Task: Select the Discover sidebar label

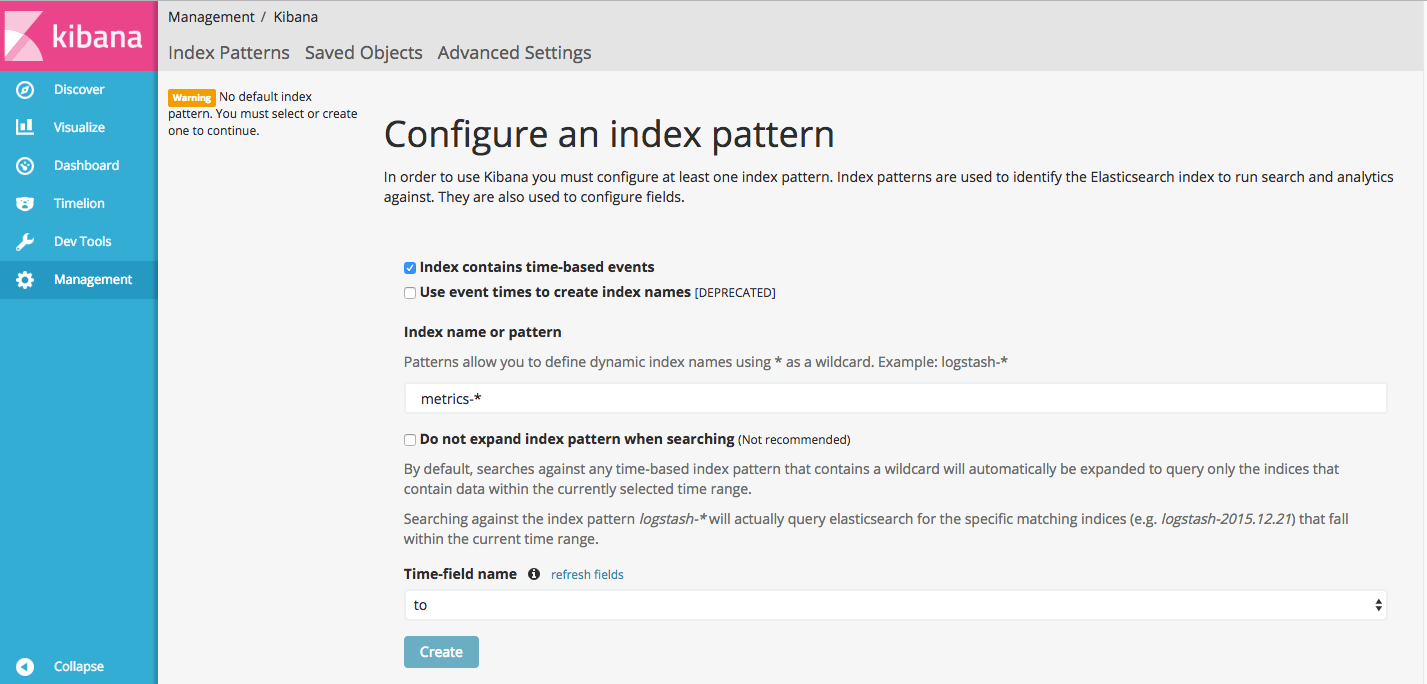Action: pos(79,89)
